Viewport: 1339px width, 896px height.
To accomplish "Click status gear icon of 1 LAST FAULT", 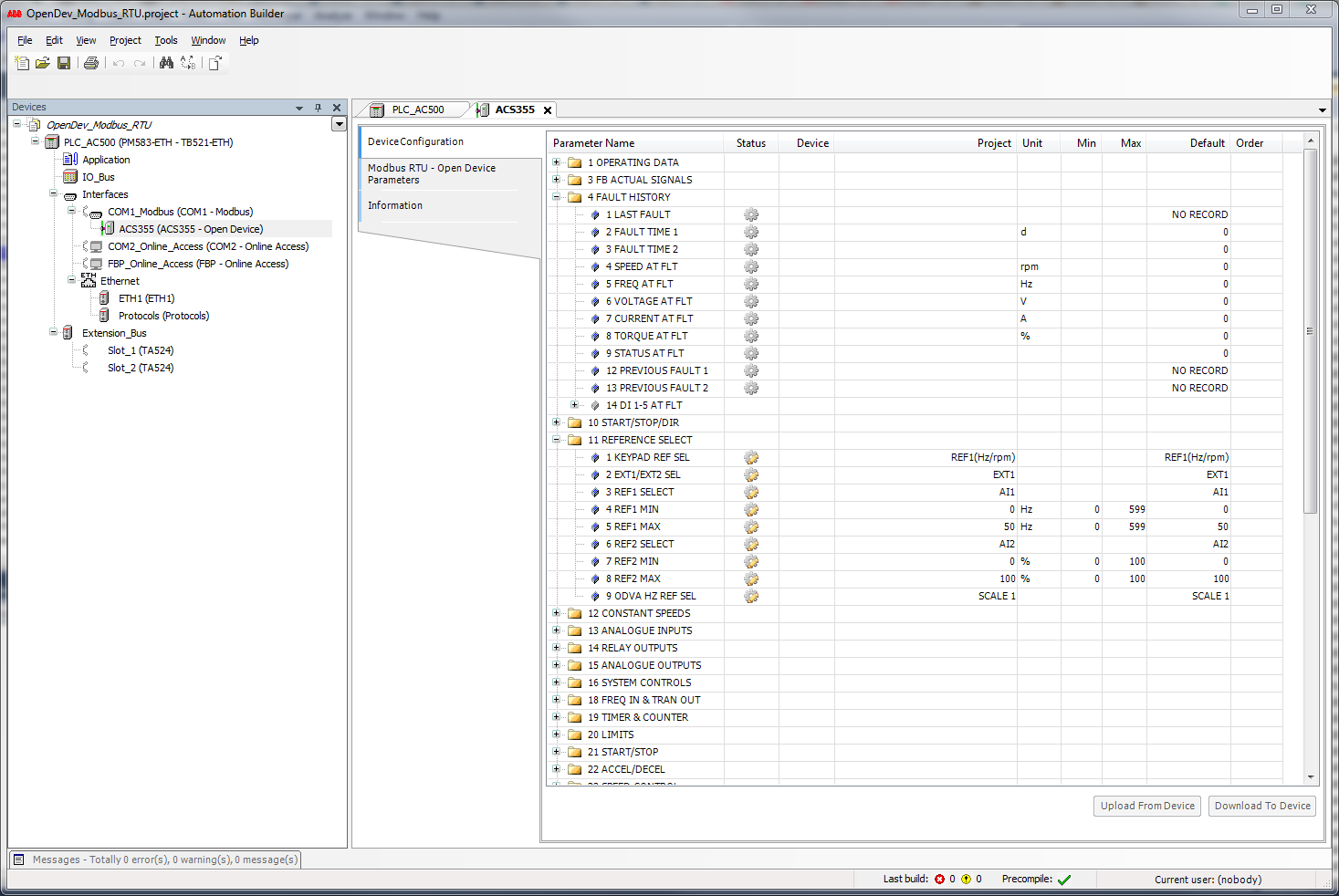I will pos(751,214).
